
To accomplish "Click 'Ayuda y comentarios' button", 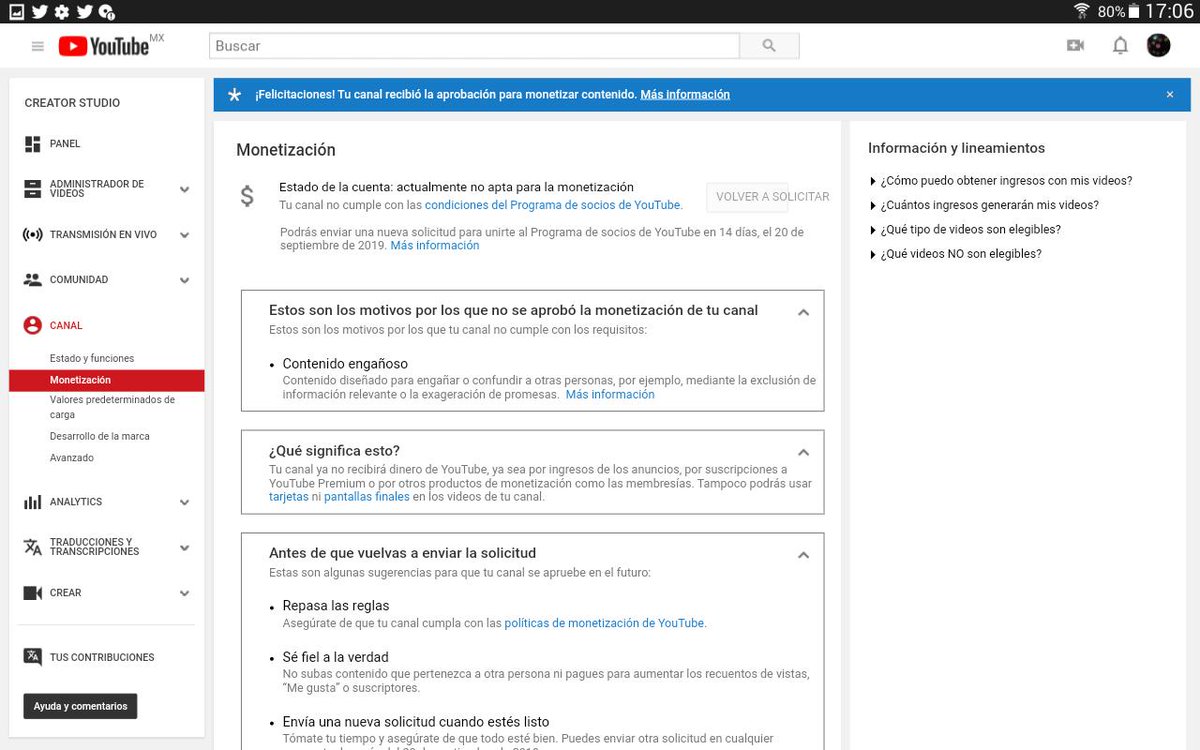I will 81,706.
